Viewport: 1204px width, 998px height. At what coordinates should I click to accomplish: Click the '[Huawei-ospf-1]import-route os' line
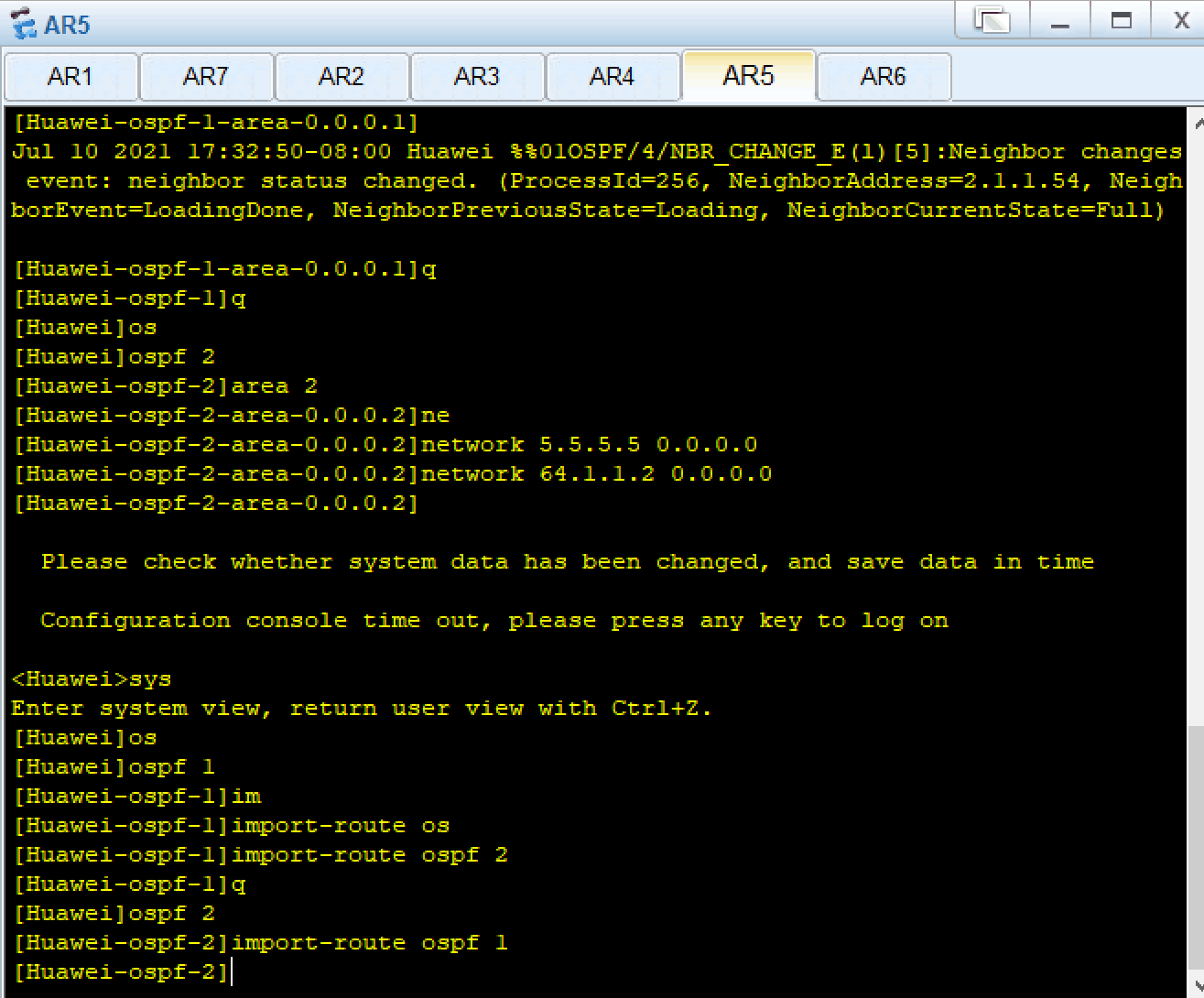pyautogui.click(x=231, y=825)
